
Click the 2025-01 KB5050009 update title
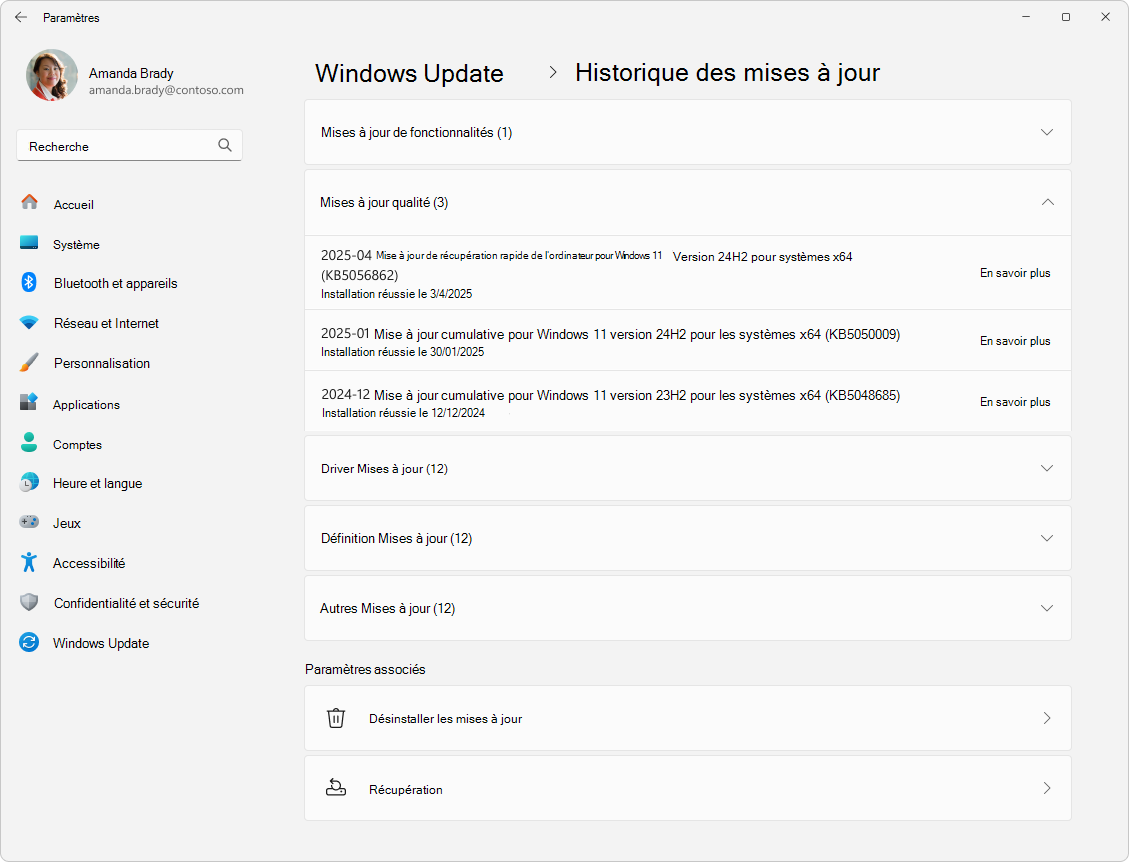610,334
